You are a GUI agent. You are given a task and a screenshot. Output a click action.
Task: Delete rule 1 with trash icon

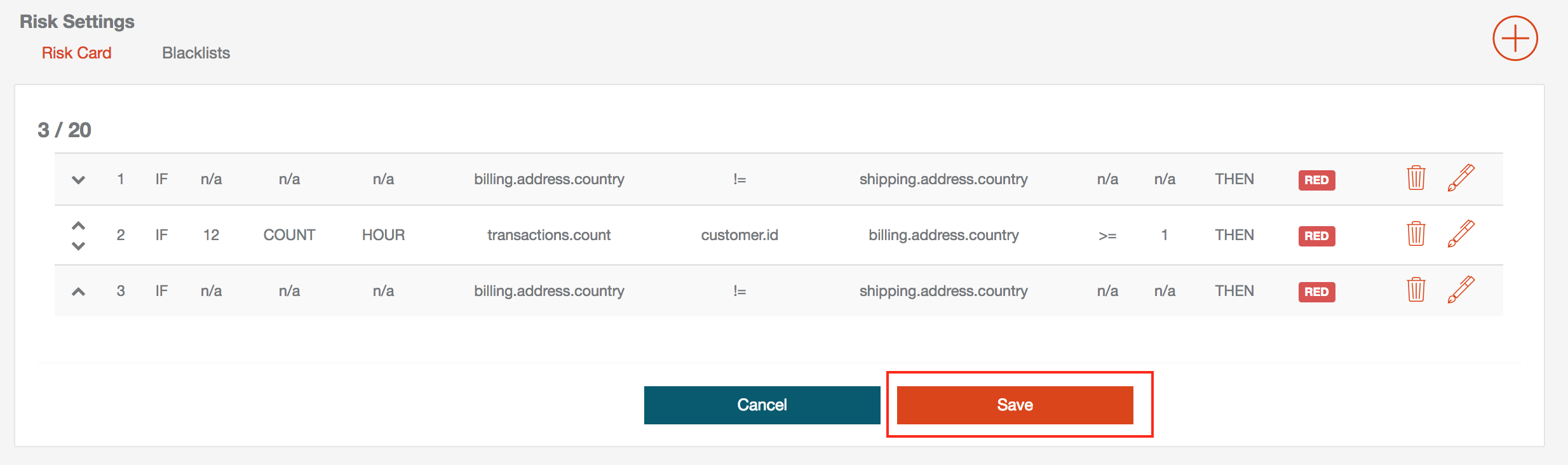[x=1416, y=178]
